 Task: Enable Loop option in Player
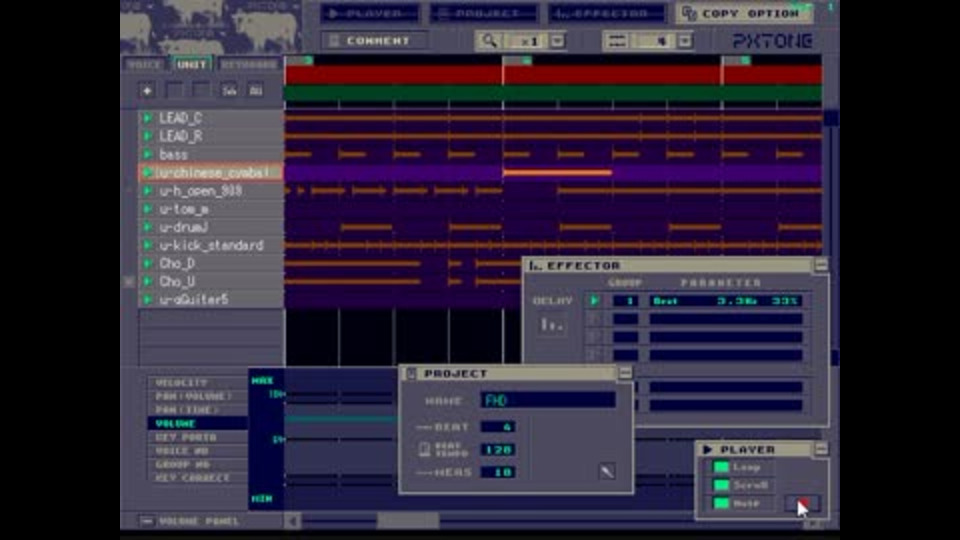tap(721, 467)
